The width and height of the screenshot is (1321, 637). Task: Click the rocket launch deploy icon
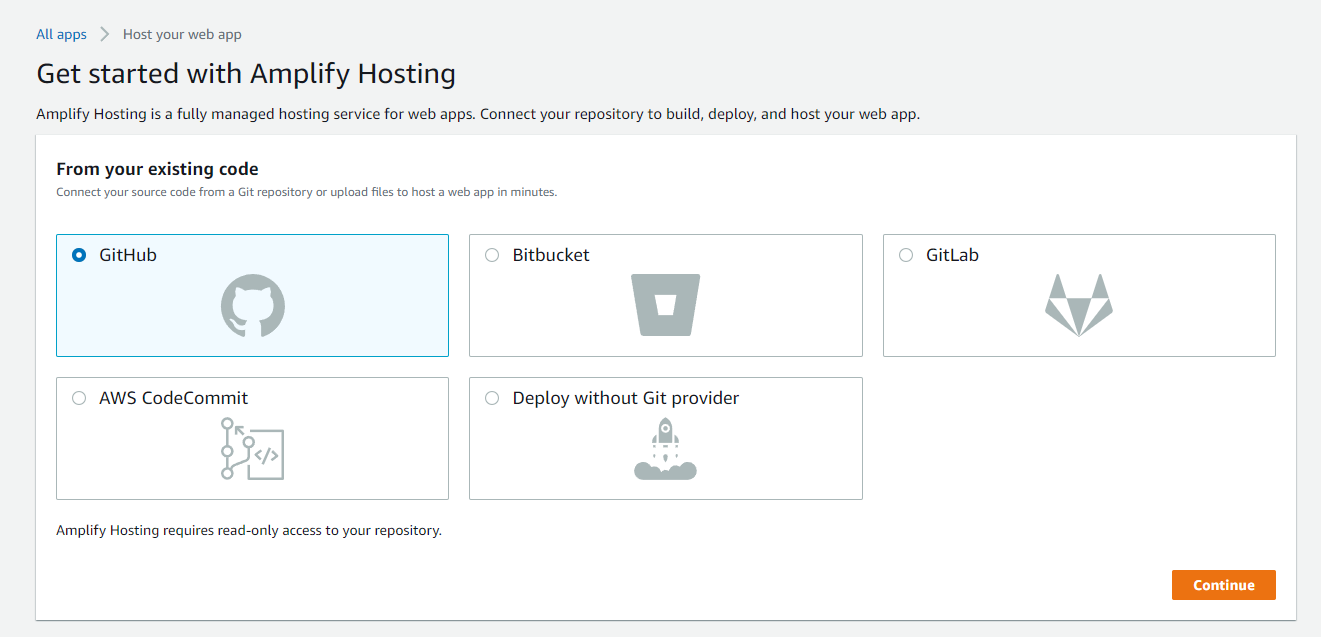tap(665, 448)
